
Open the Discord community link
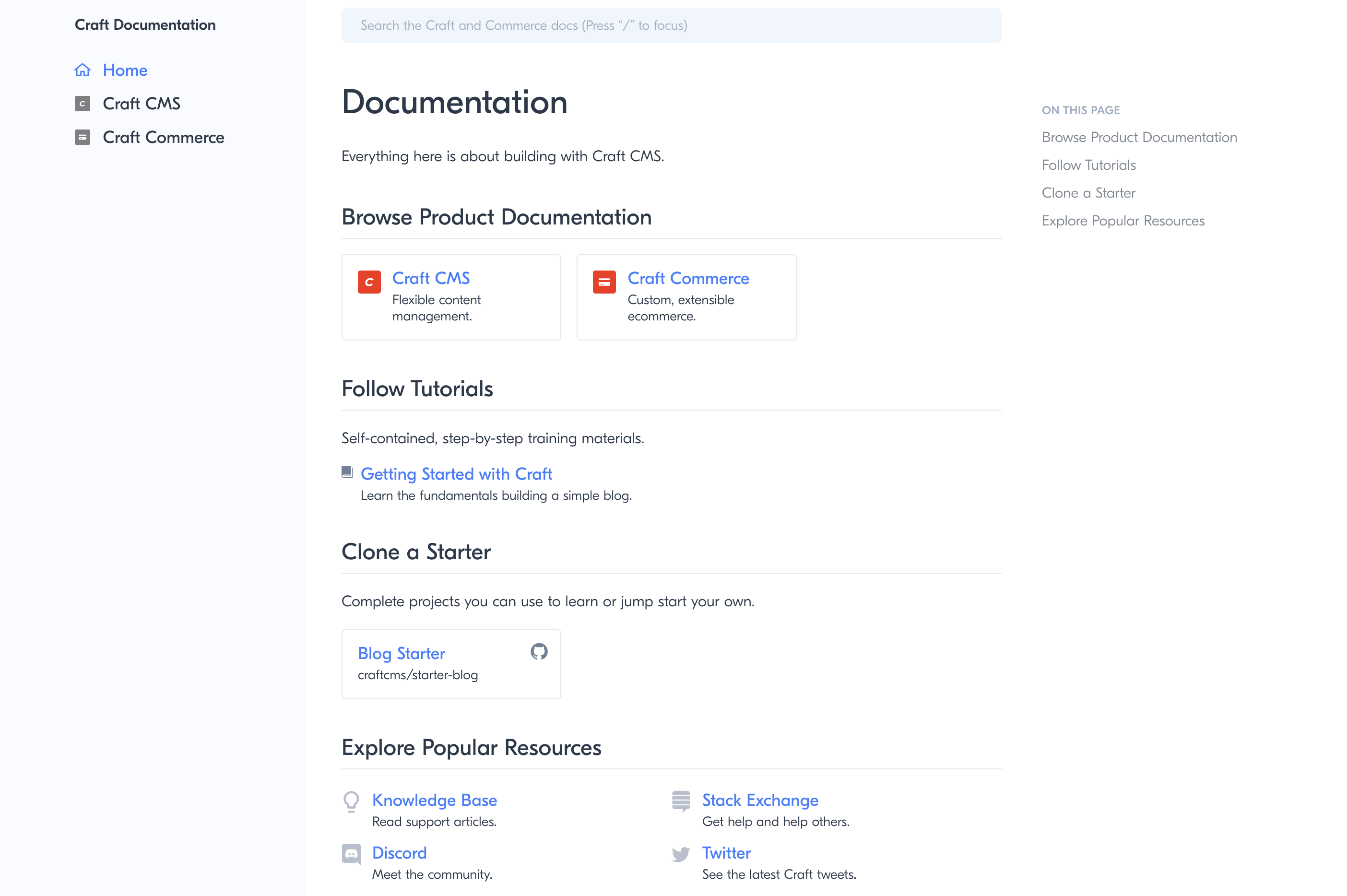tap(400, 852)
